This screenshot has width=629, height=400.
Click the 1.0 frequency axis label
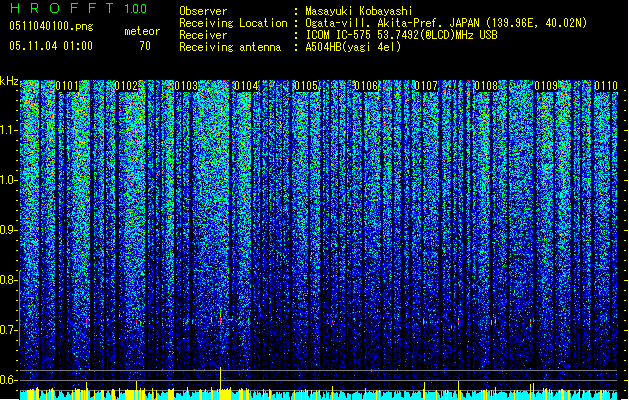click(9, 180)
